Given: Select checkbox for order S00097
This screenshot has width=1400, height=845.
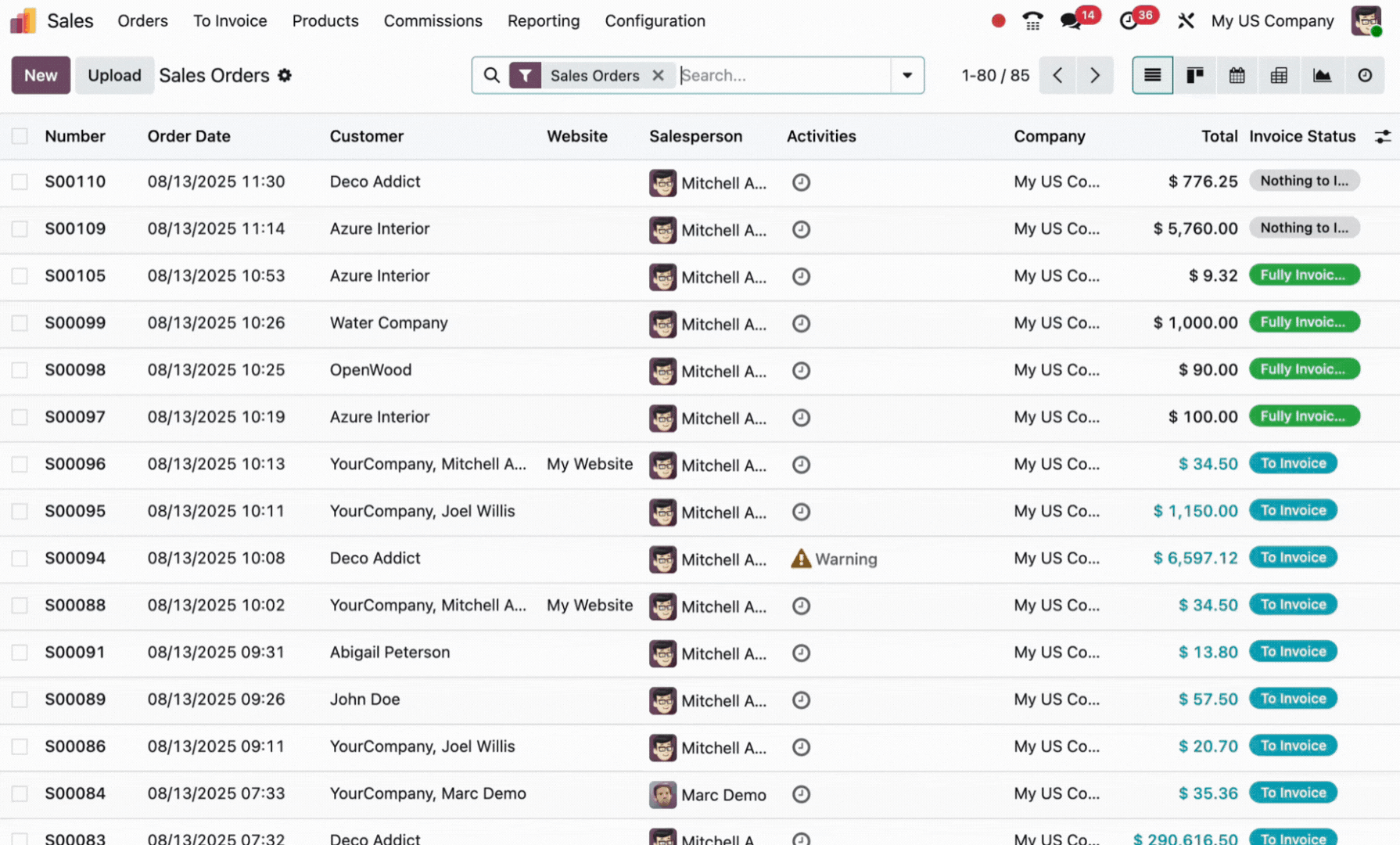Looking at the screenshot, I should (20, 417).
